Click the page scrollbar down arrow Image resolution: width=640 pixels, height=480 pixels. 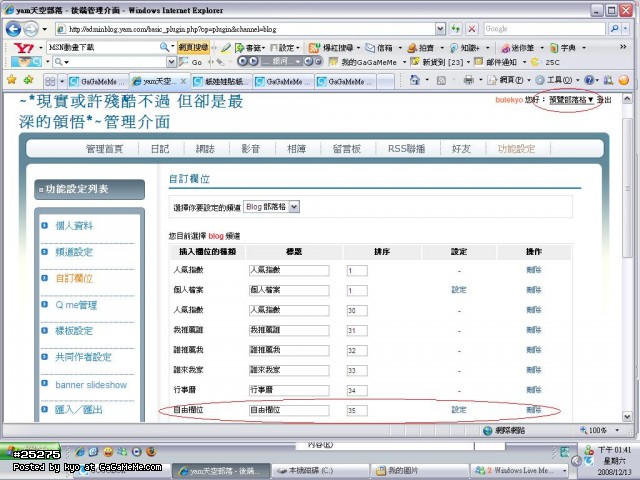pyautogui.click(x=627, y=416)
